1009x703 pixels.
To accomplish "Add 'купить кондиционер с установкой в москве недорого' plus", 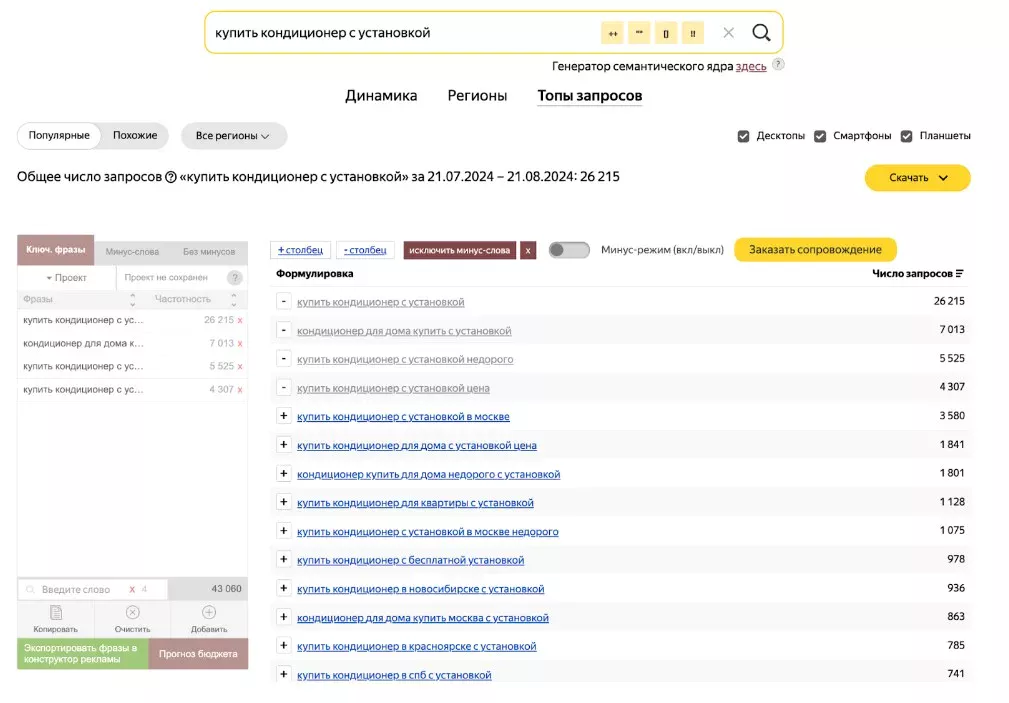I will pos(284,530).
